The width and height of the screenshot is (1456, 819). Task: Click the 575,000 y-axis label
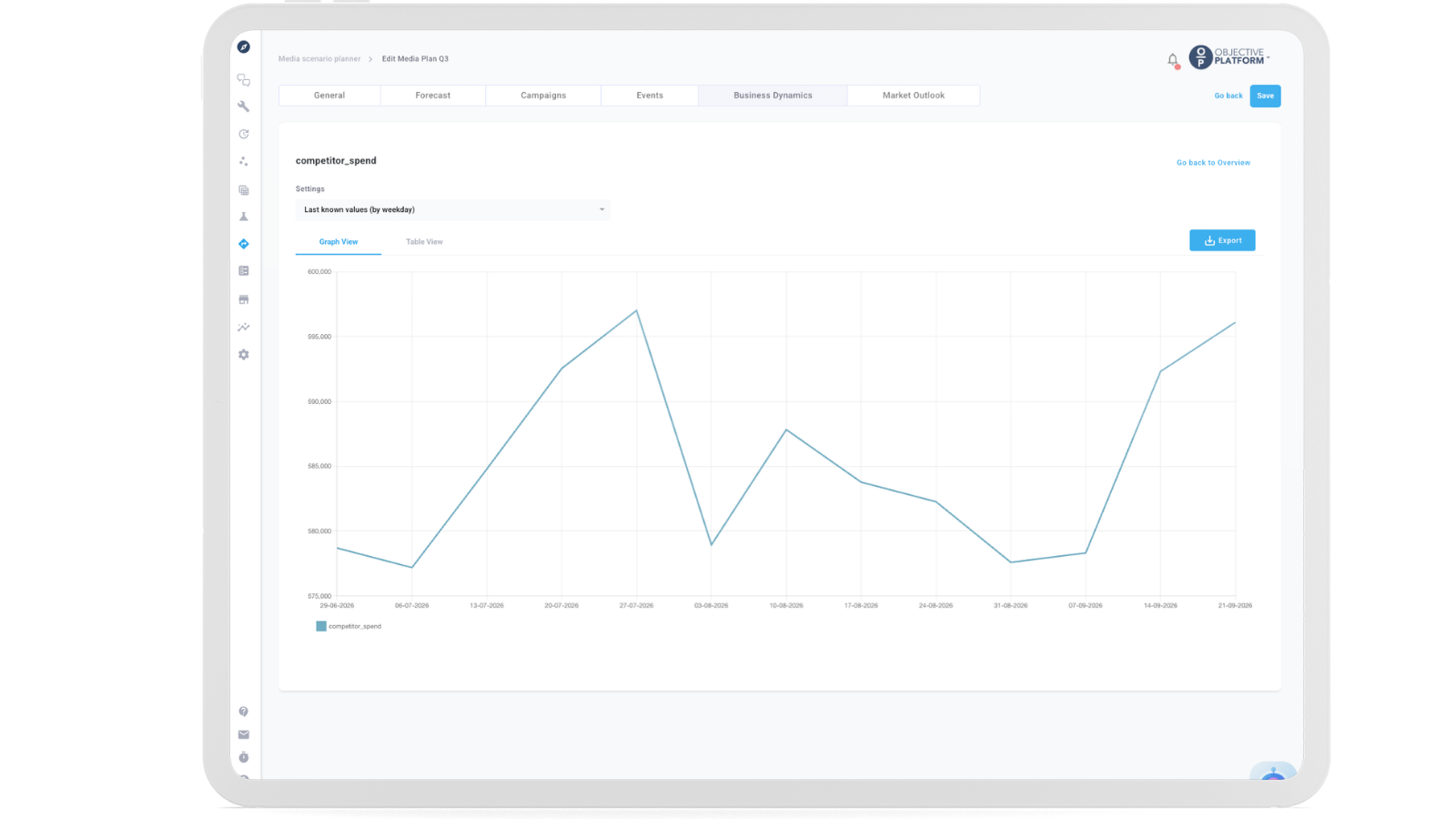(x=319, y=596)
